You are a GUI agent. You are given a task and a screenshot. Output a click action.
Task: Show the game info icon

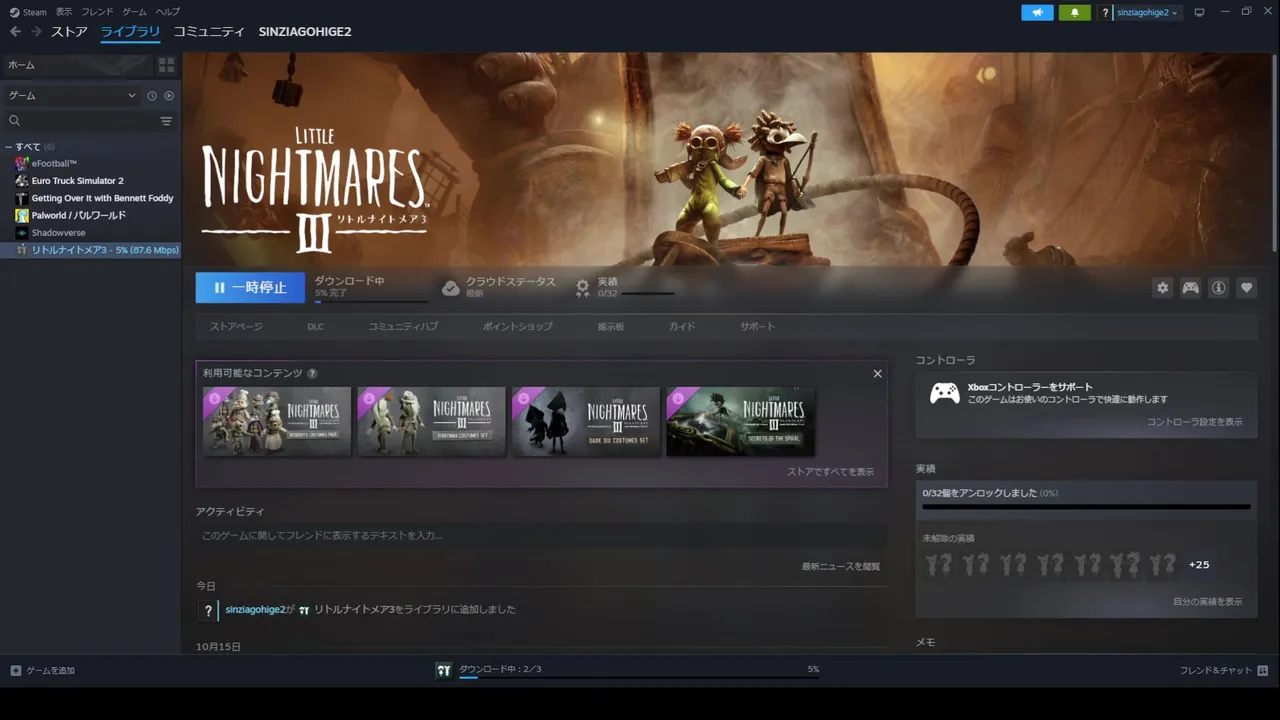click(1218, 288)
